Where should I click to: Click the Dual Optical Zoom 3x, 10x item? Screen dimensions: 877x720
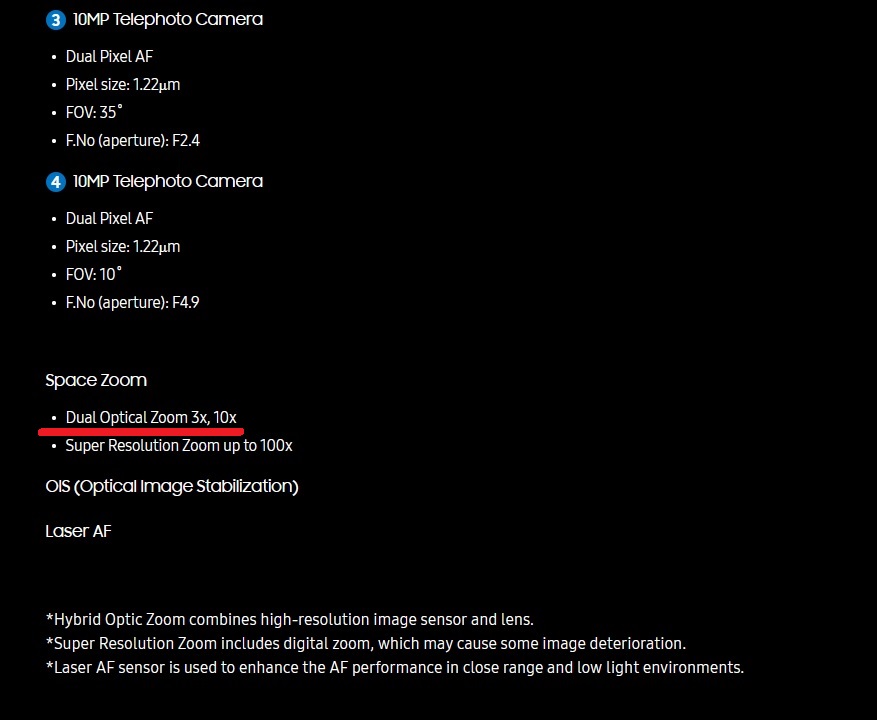151,417
